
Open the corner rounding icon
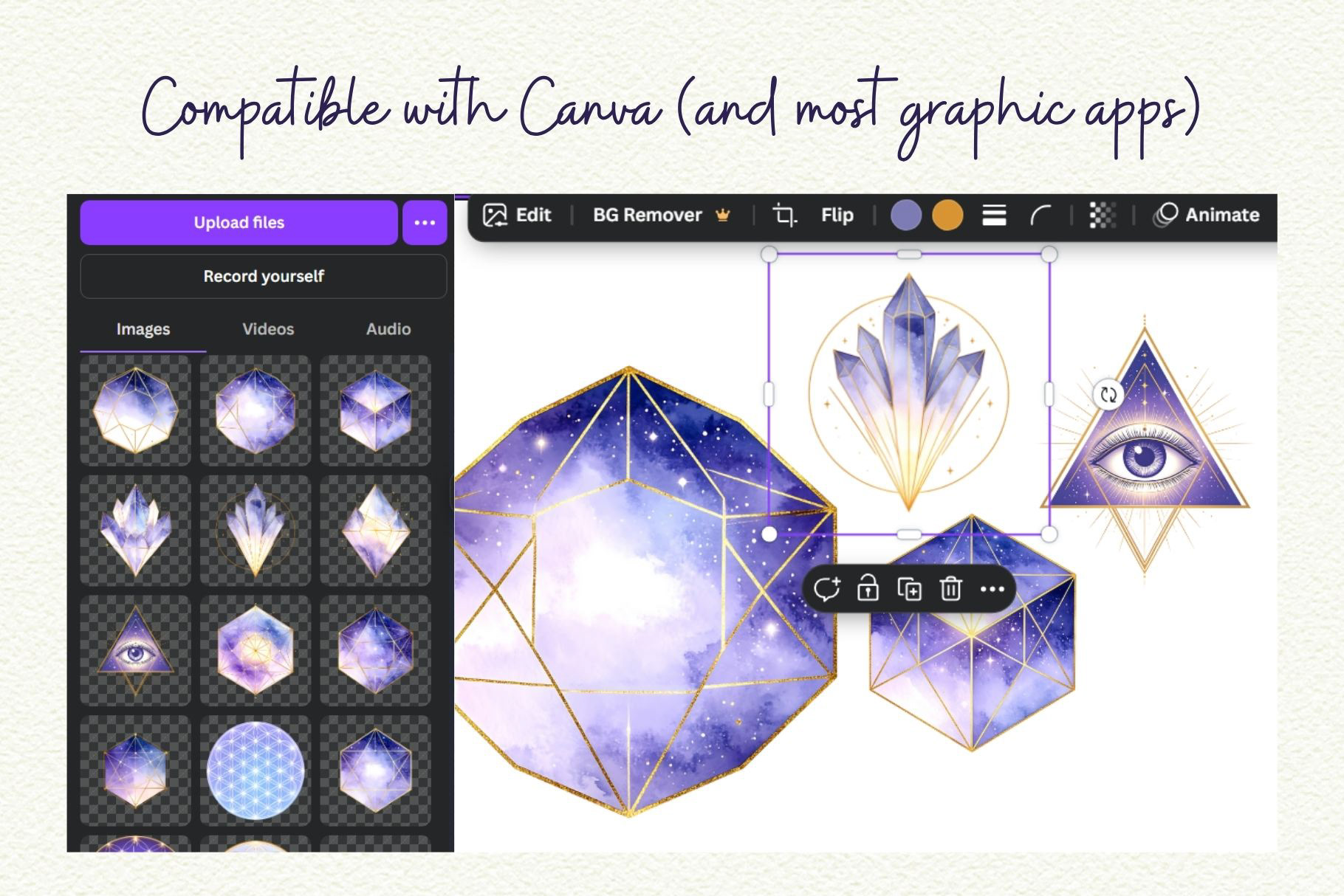pyautogui.click(x=1040, y=216)
